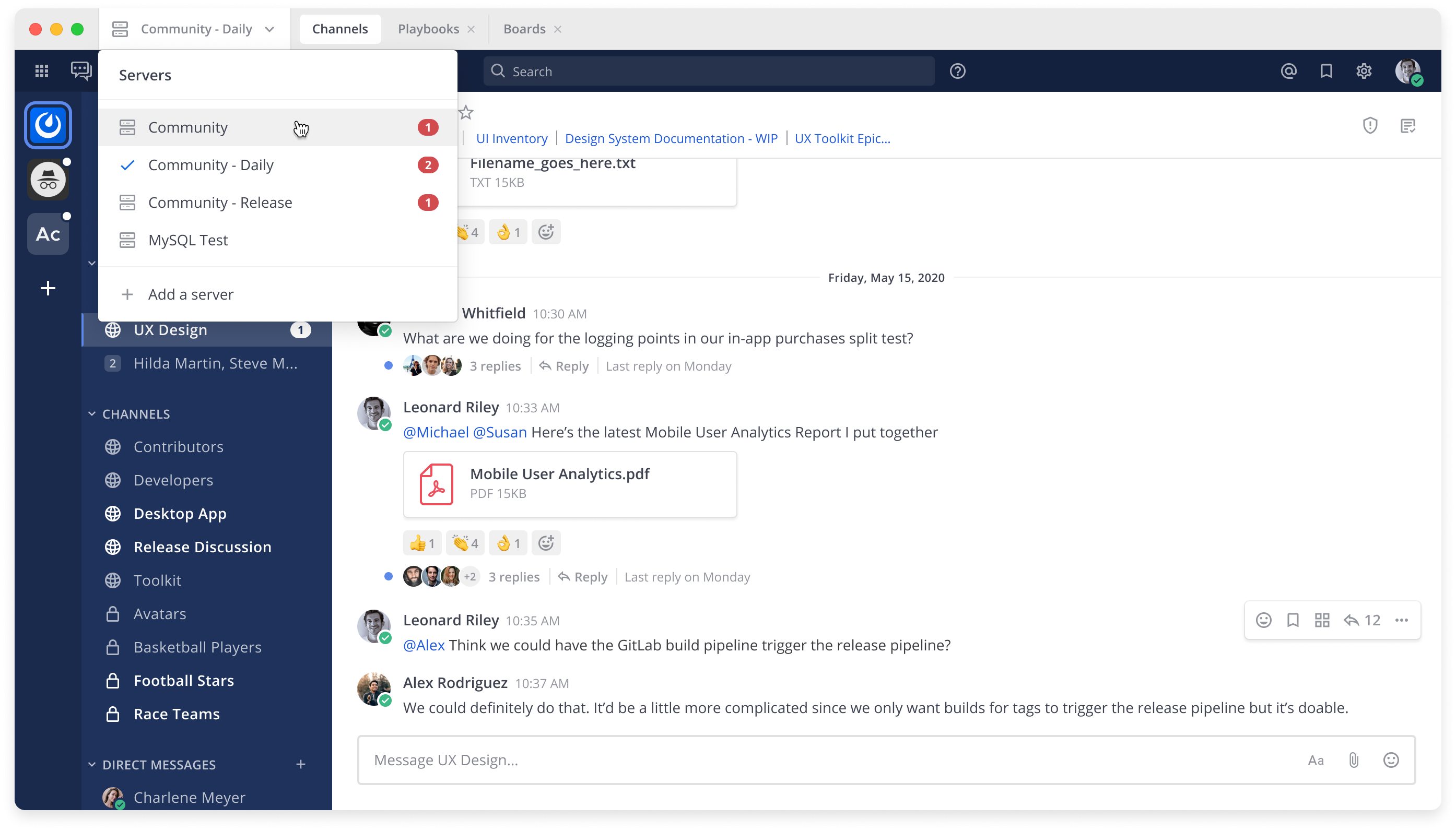The height and width of the screenshot is (831, 1456).
Task: Open Mobile User Analytics.pdf attachment
Action: point(570,483)
